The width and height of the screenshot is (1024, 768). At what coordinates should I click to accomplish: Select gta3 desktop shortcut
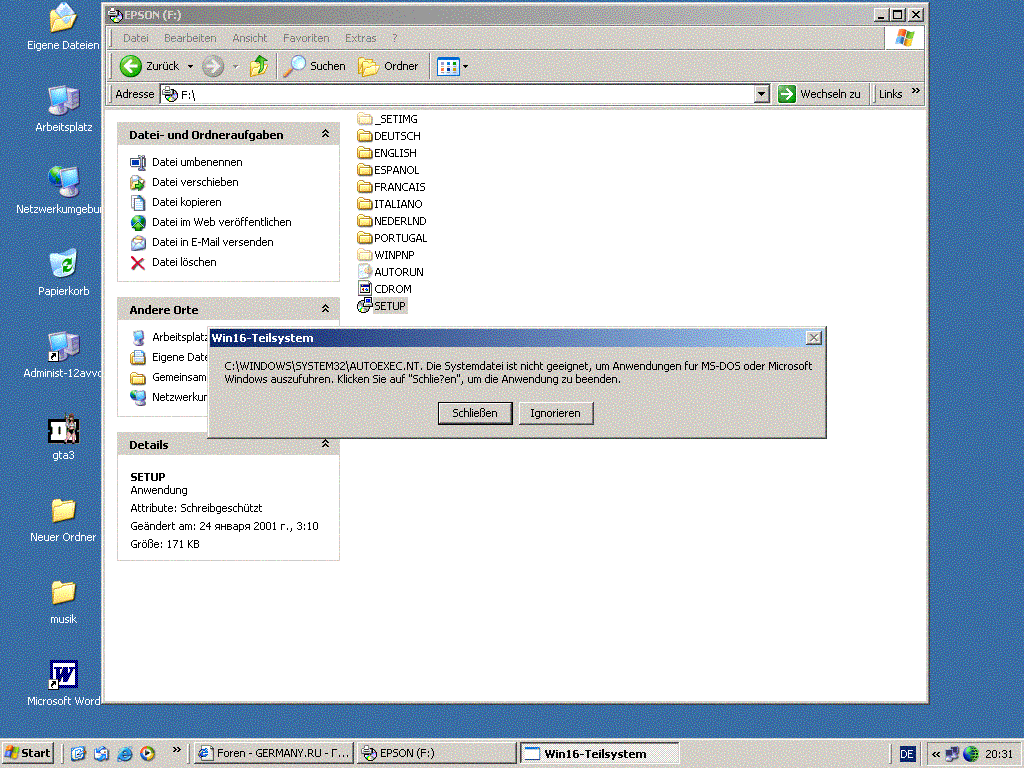tap(63, 429)
